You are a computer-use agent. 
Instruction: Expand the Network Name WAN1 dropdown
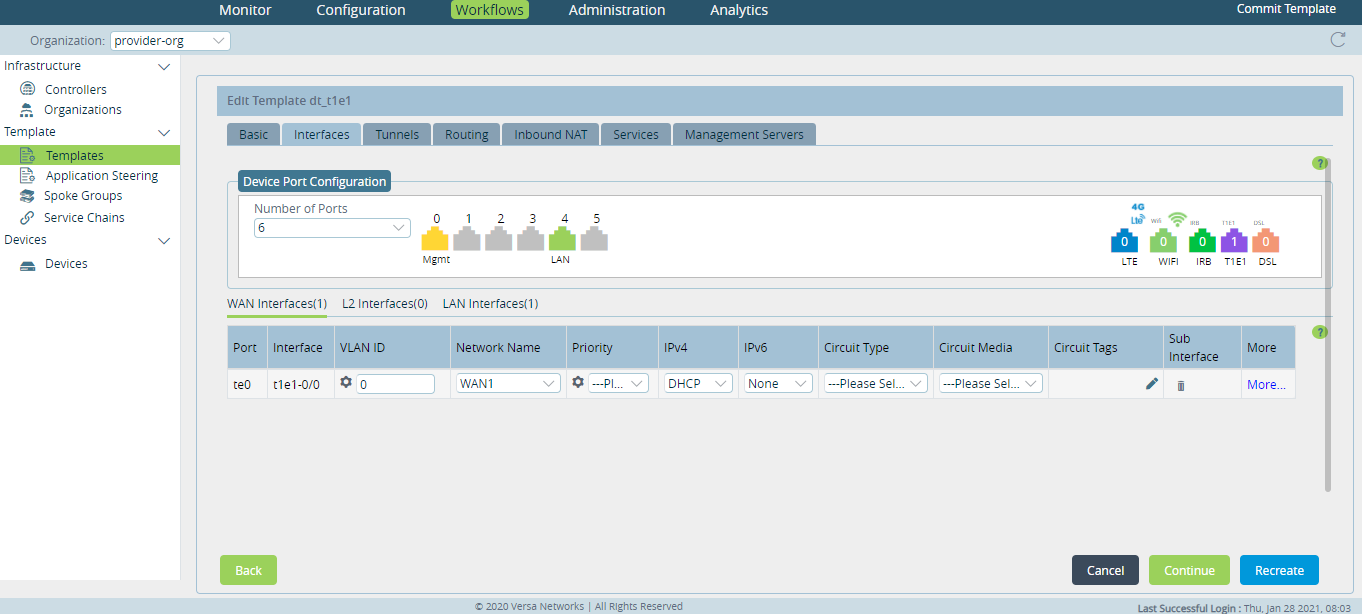point(508,384)
